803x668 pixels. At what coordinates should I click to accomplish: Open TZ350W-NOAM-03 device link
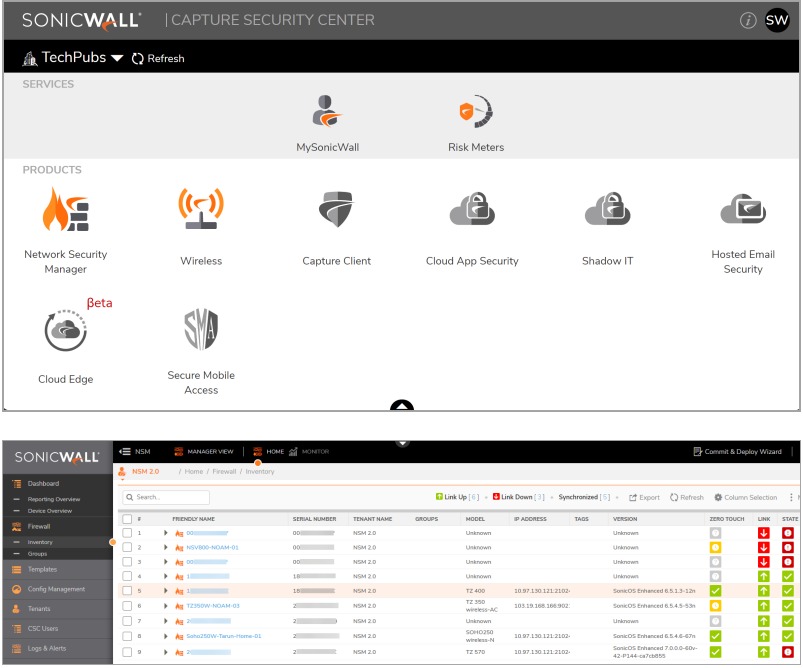pyautogui.click(x=213, y=606)
